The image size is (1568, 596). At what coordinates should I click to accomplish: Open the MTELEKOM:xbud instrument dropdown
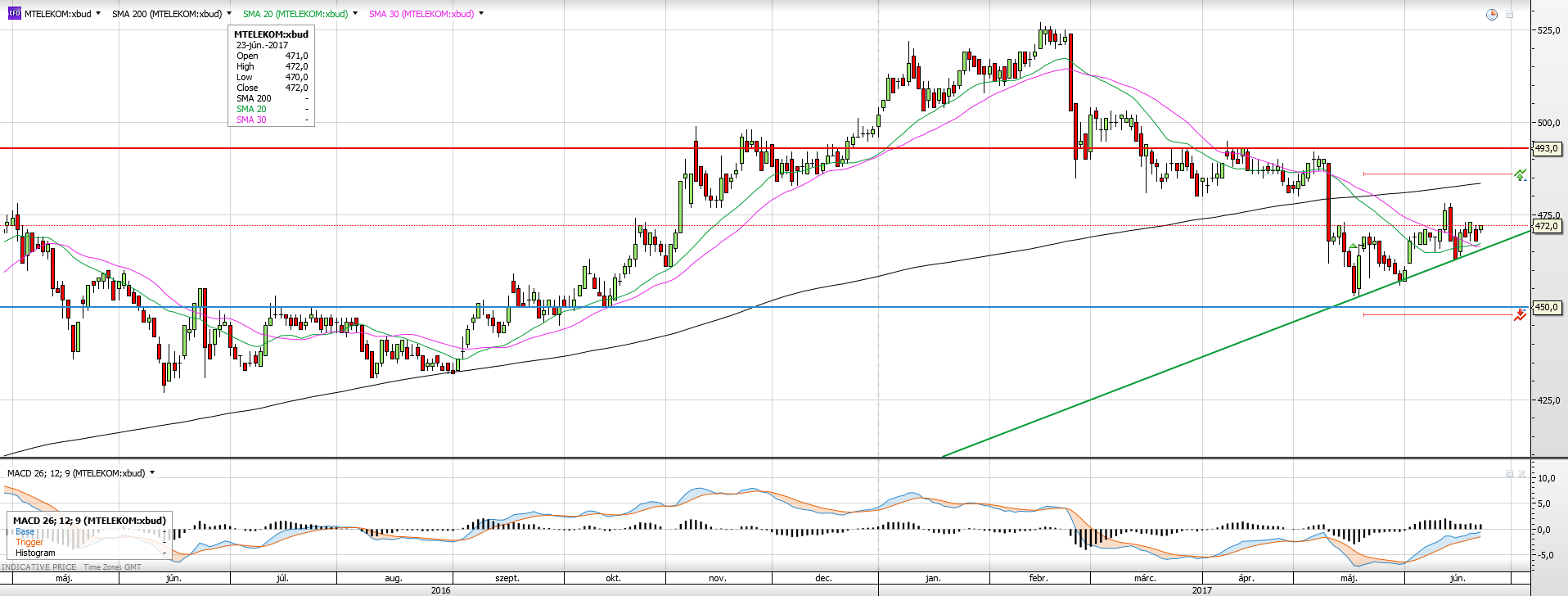[98, 14]
